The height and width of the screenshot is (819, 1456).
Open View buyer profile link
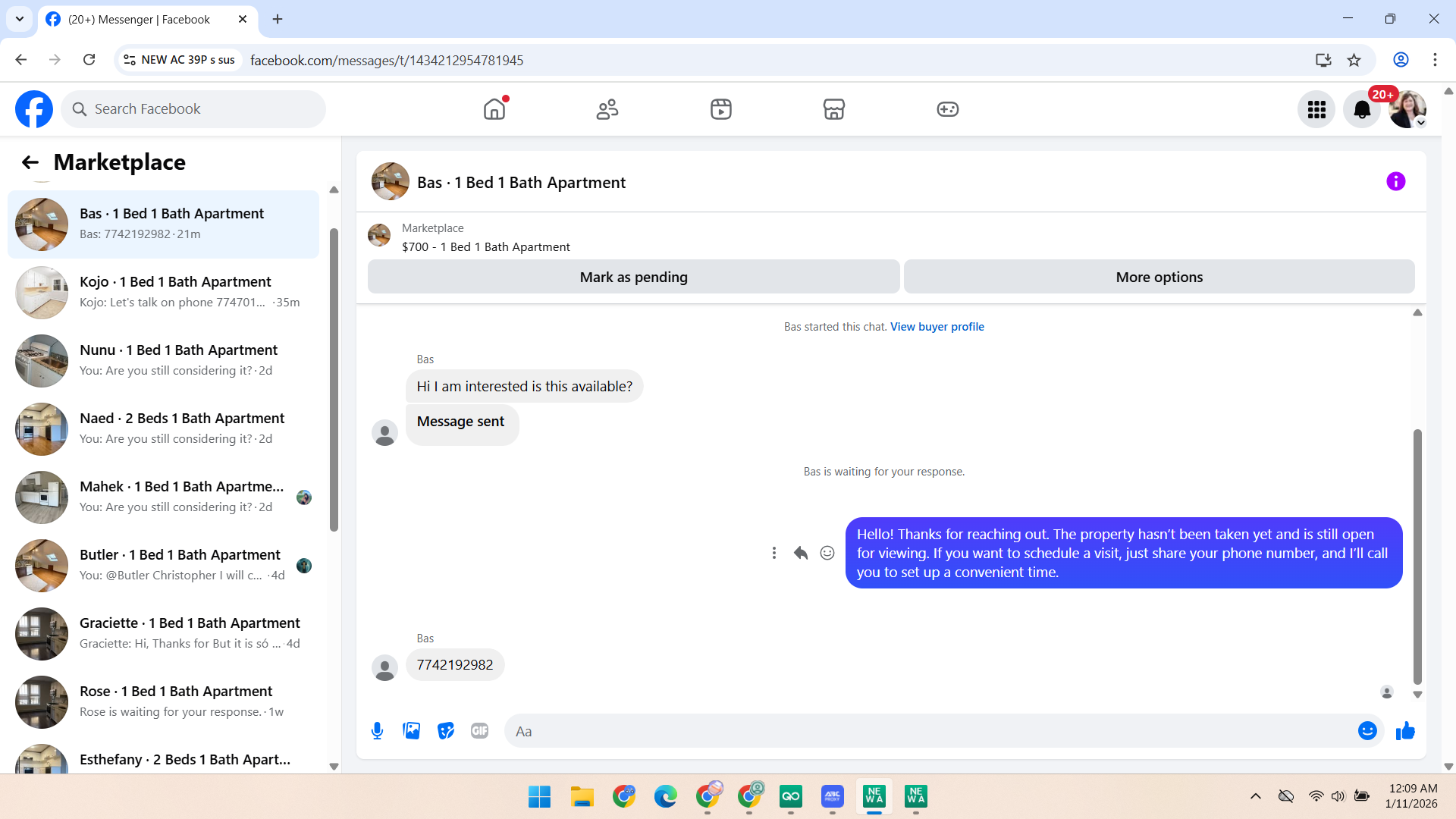937,327
